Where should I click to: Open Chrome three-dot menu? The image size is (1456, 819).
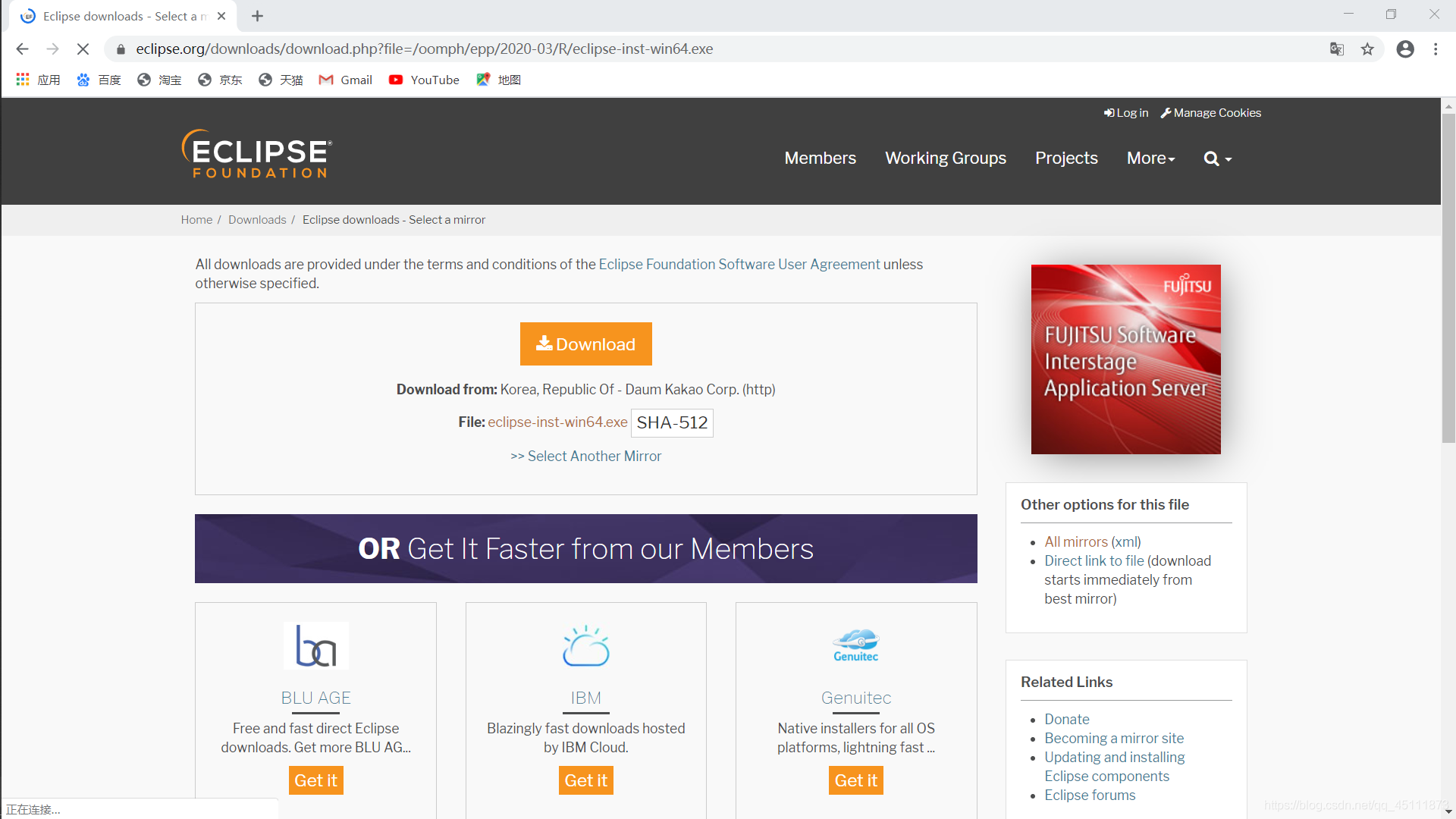(1436, 49)
